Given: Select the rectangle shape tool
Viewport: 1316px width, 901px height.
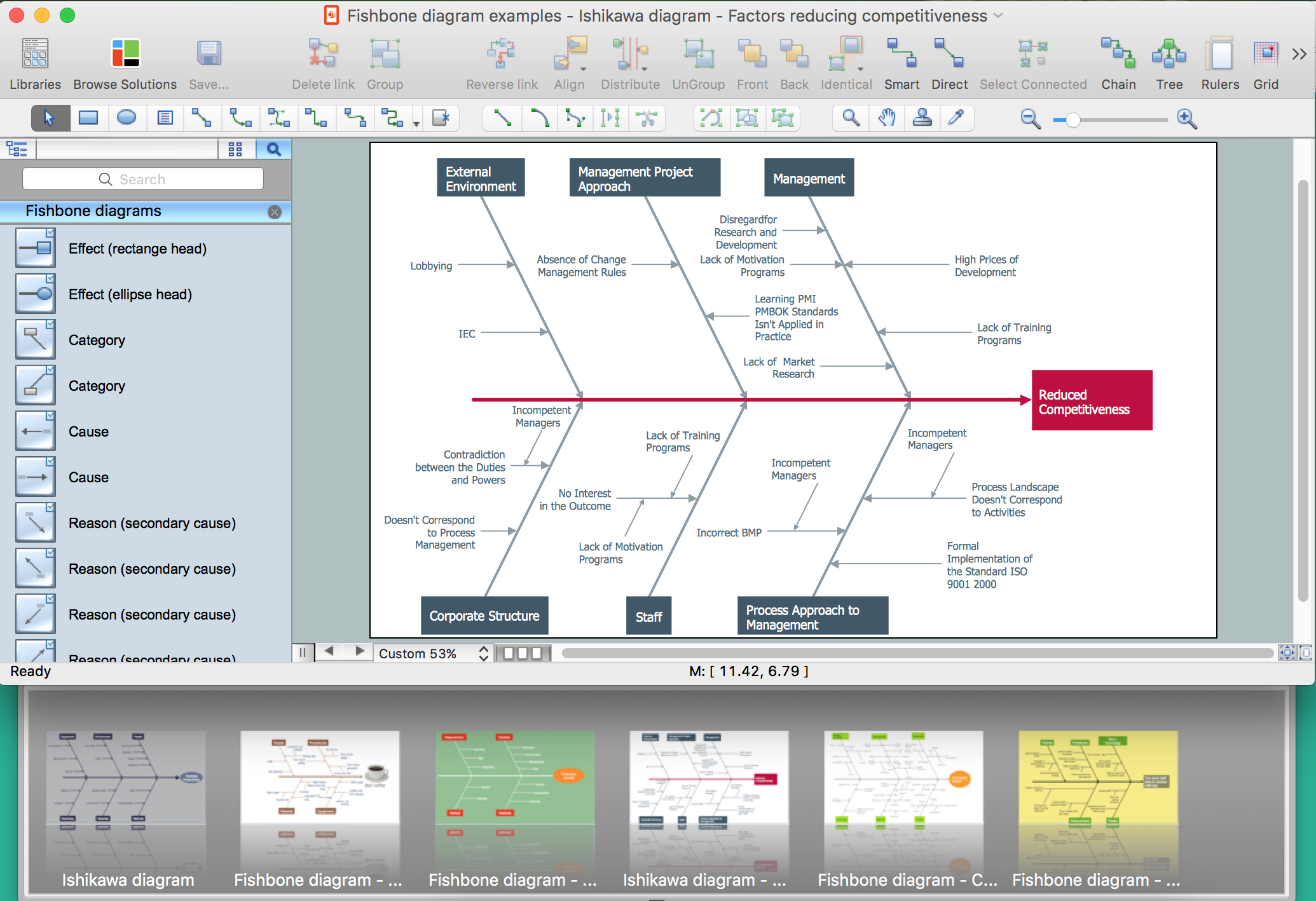Looking at the screenshot, I should point(88,118).
